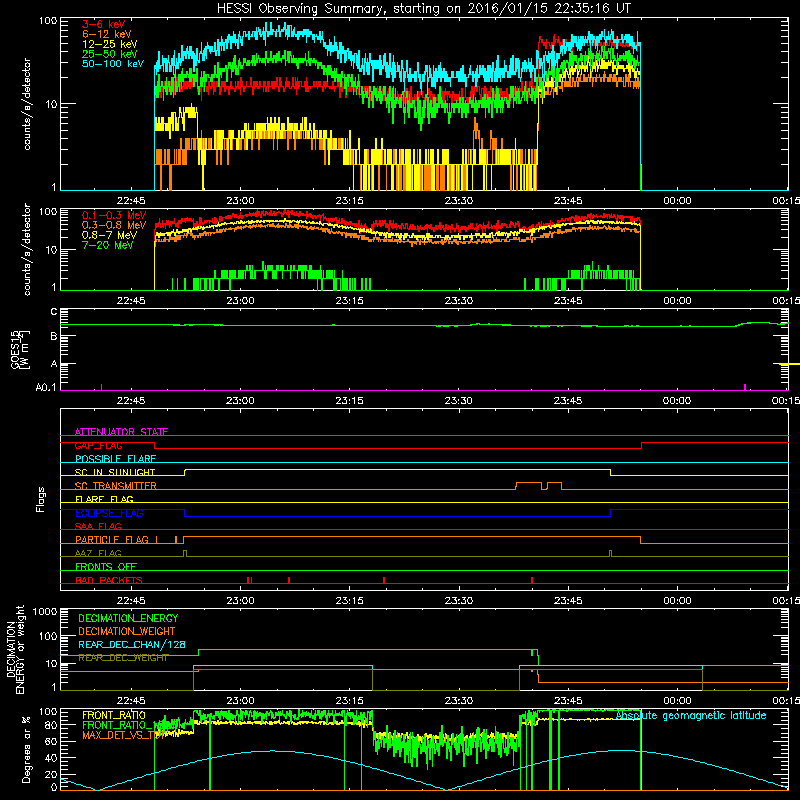
Task: Click the C flux class tick label
Action: click(54, 312)
